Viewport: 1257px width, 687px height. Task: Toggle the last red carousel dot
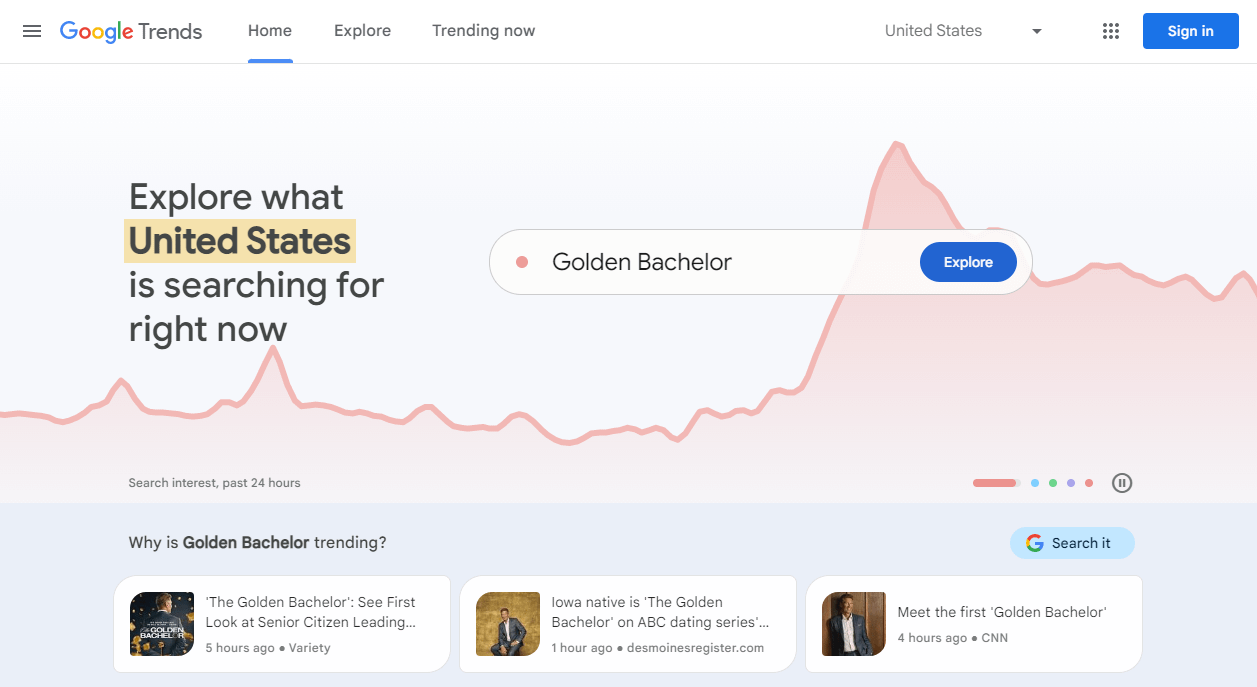click(1088, 482)
